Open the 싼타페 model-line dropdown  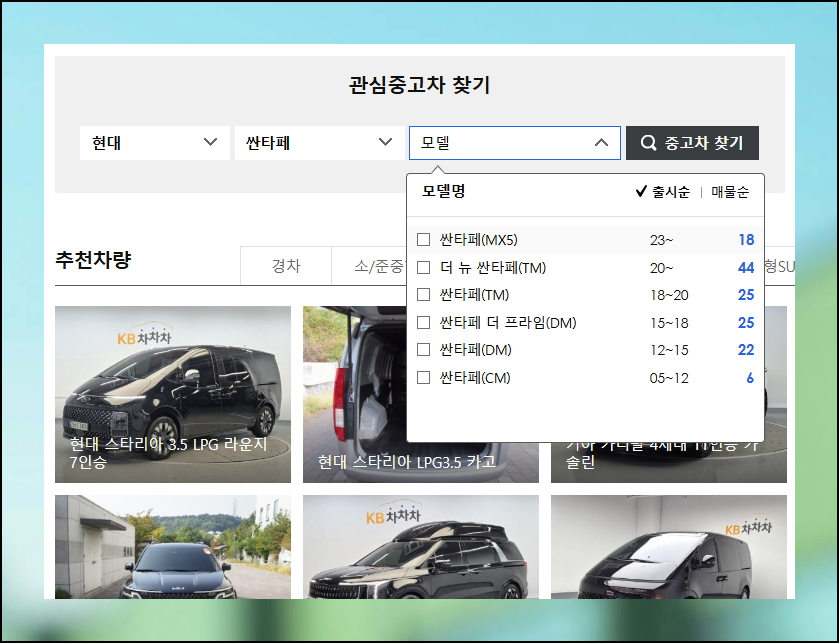[319, 143]
